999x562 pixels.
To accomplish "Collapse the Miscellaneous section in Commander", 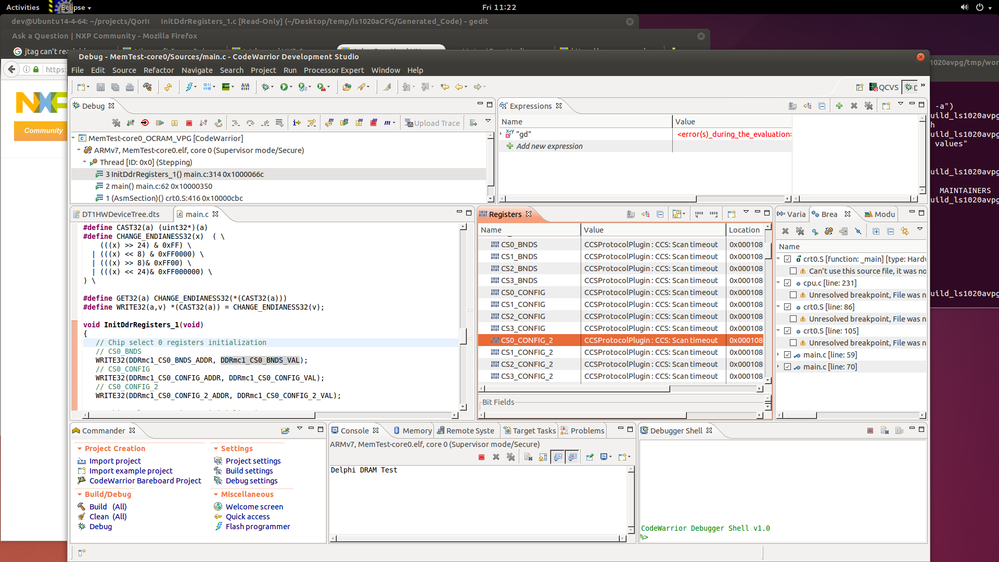I will pos(215,494).
